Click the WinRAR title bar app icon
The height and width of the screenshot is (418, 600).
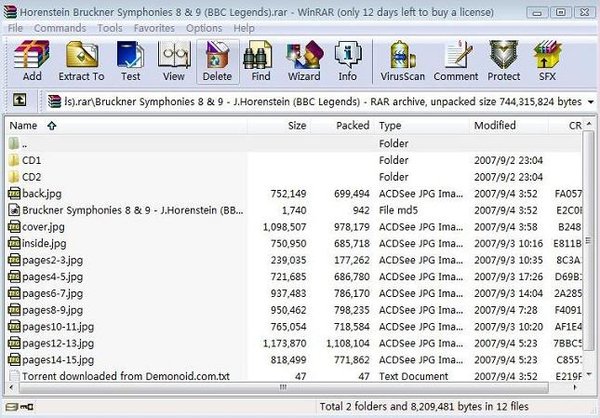point(10,12)
